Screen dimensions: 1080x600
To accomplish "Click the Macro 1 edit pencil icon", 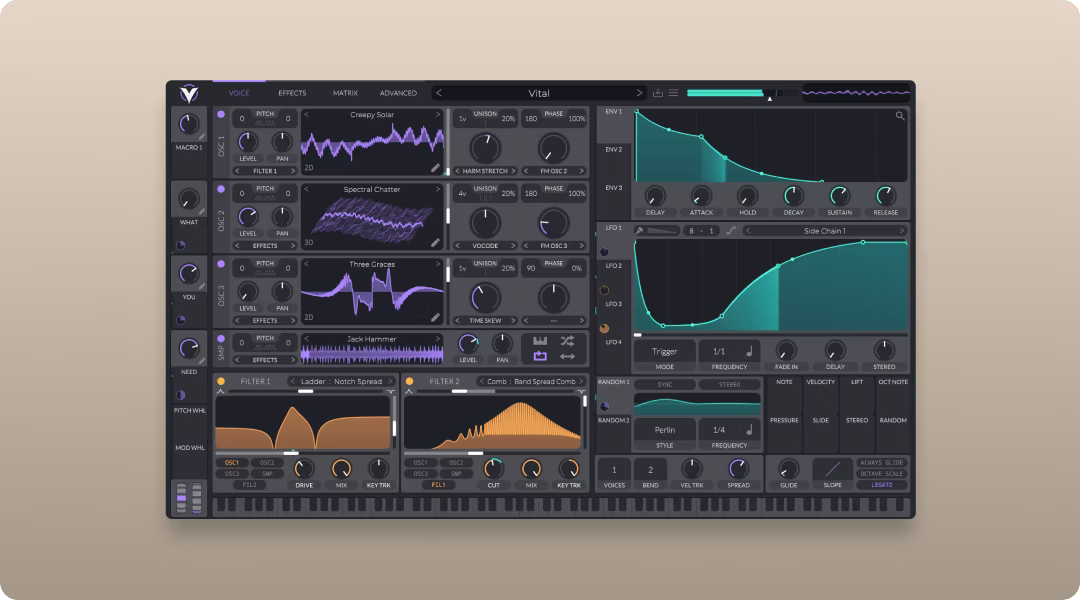I will [202, 136].
